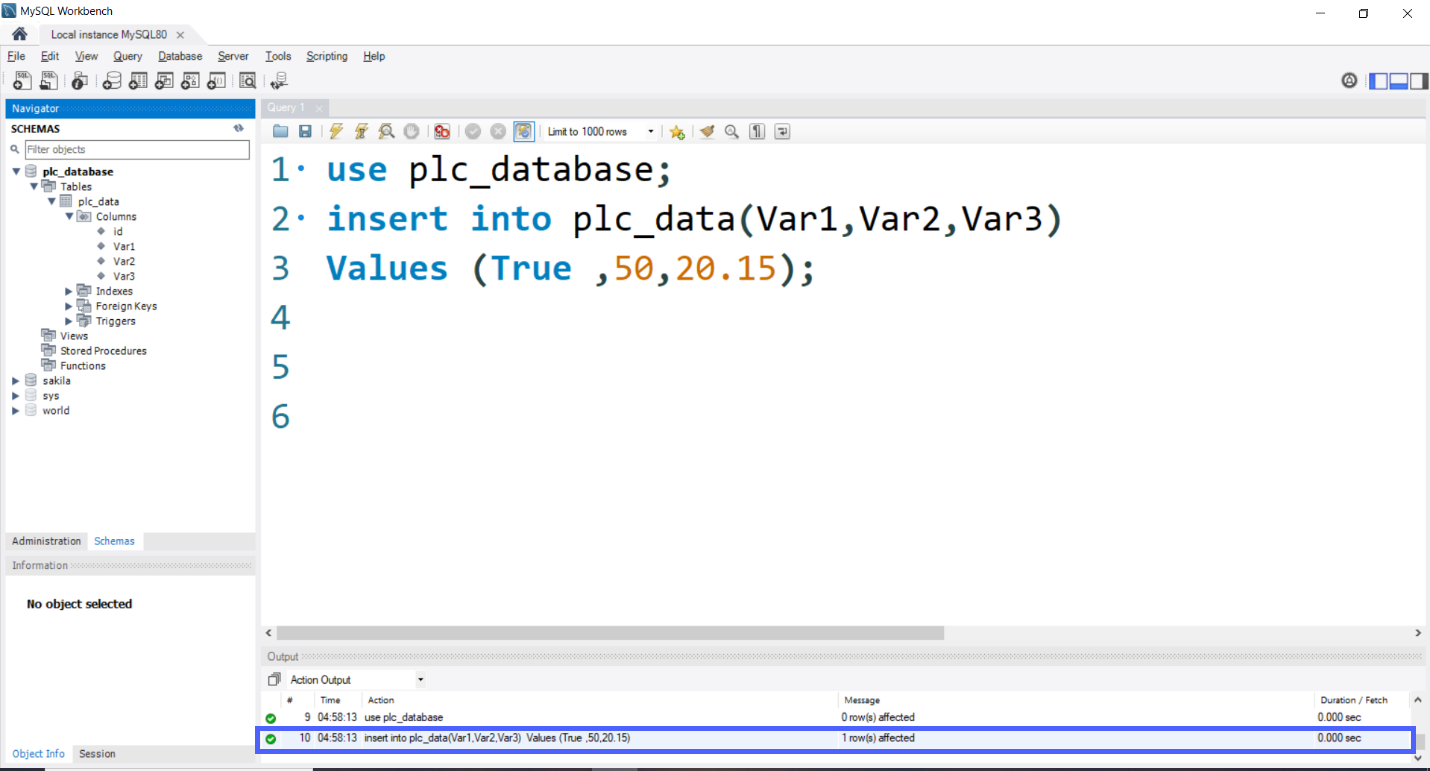Screen dimensions: 1430x771
Task: Select the Session tab at bottom left
Action: [x=96, y=753]
